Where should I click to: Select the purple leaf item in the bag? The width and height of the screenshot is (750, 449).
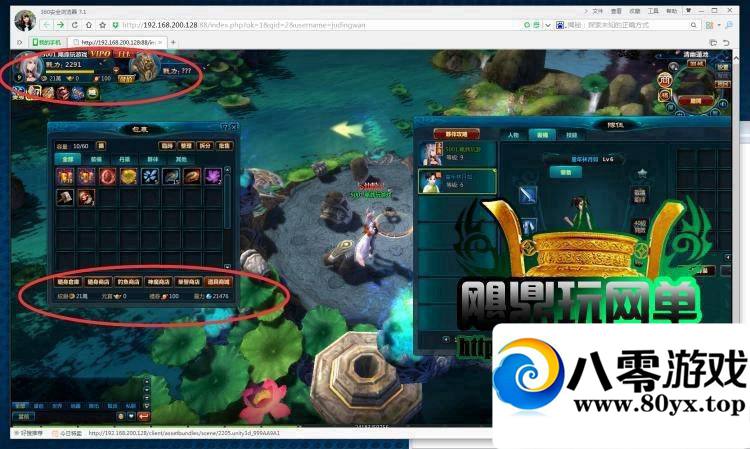tap(213, 176)
